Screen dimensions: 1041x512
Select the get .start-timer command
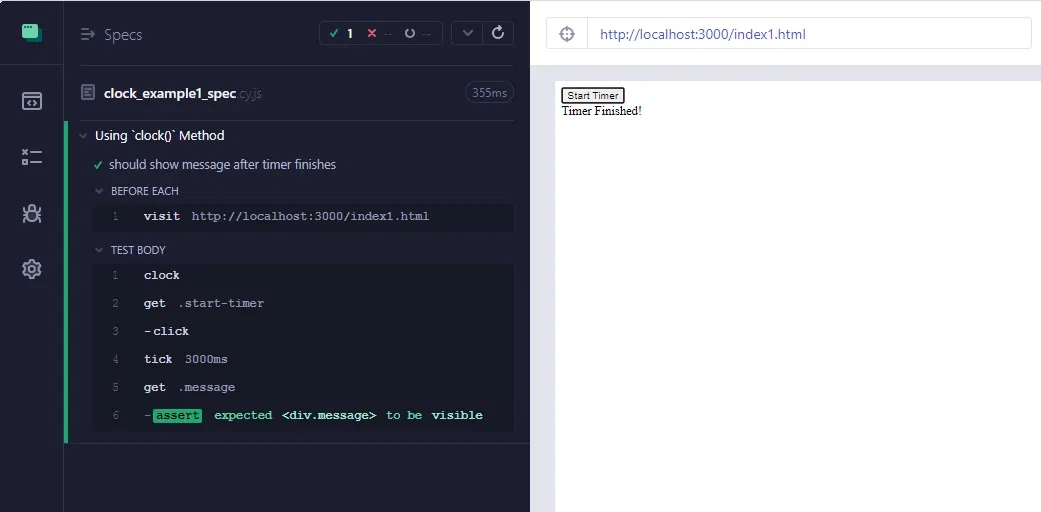click(x=303, y=303)
